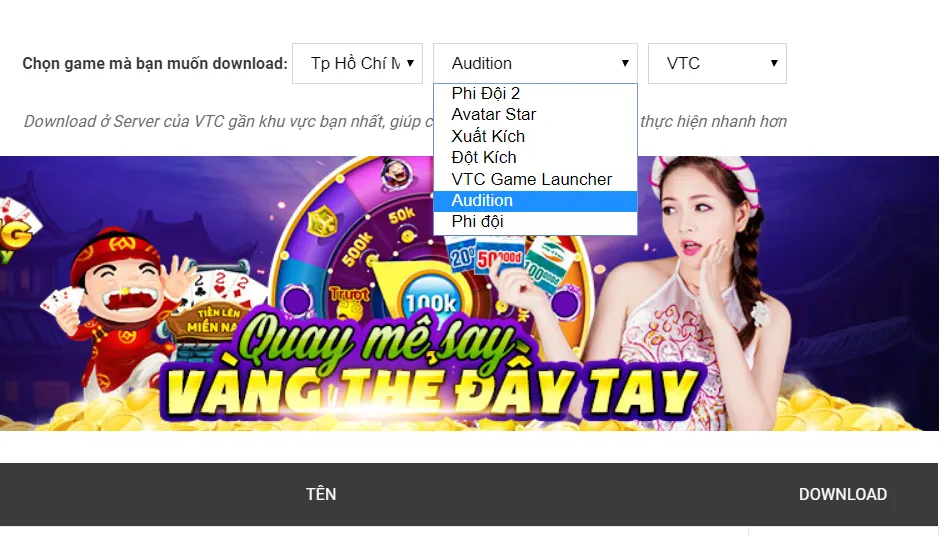Open the Tp Hồ Chí Minh city dropdown
This screenshot has height=536, width=946.
pos(357,63)
